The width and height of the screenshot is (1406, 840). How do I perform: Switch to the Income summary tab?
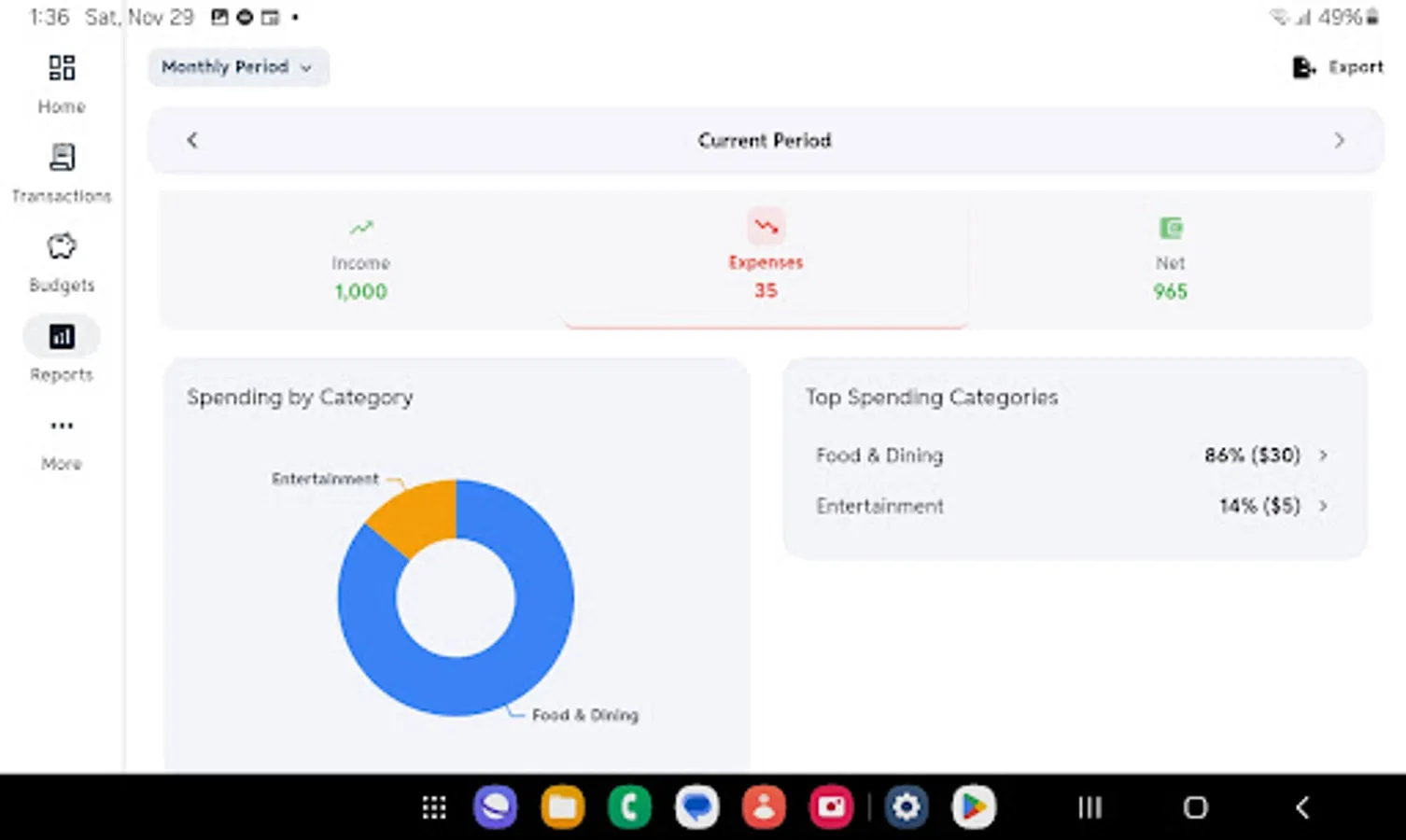pyautogui.click(x=360, y=261)
